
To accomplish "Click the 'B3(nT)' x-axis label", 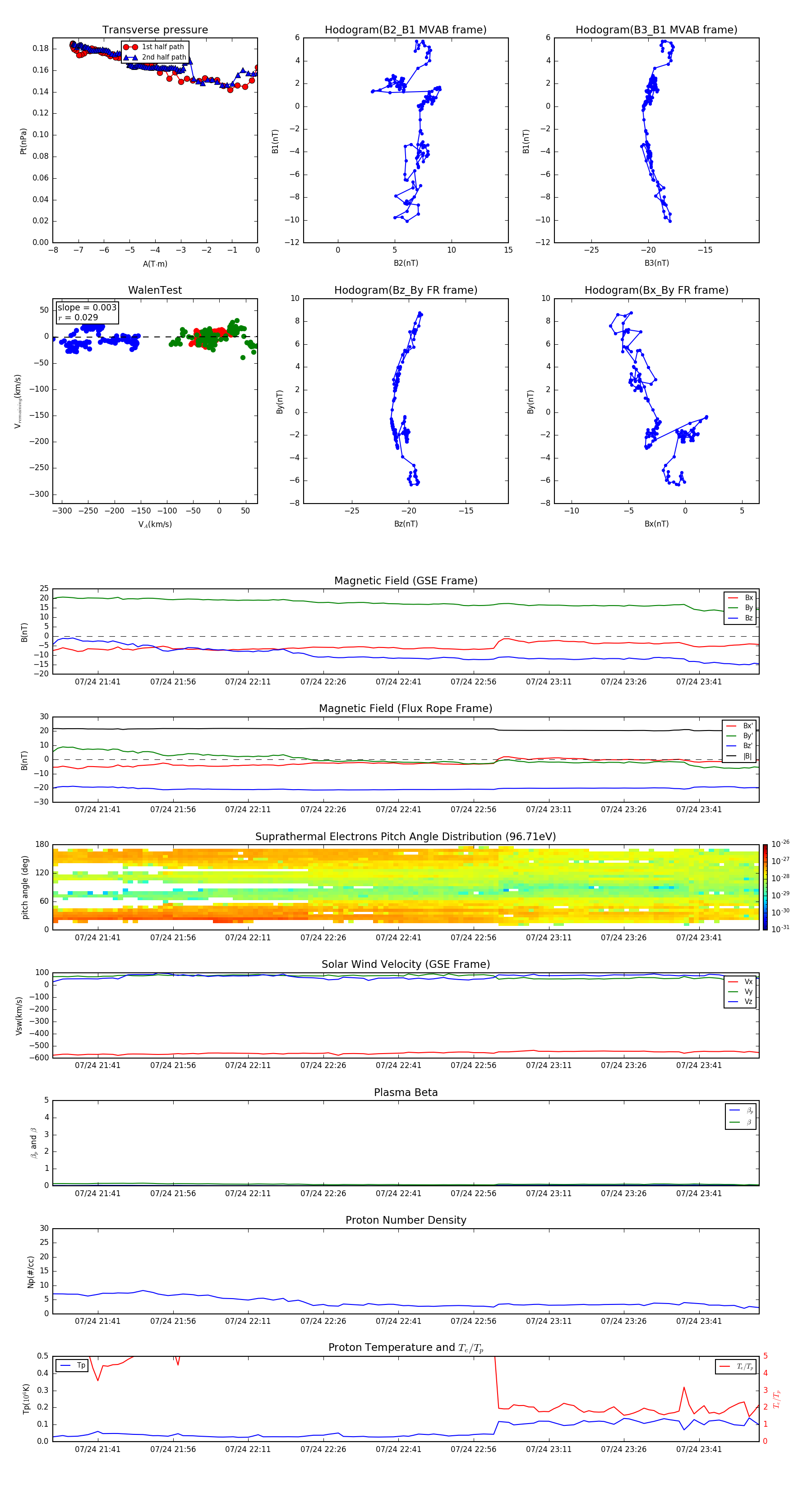I will [656, 263].
